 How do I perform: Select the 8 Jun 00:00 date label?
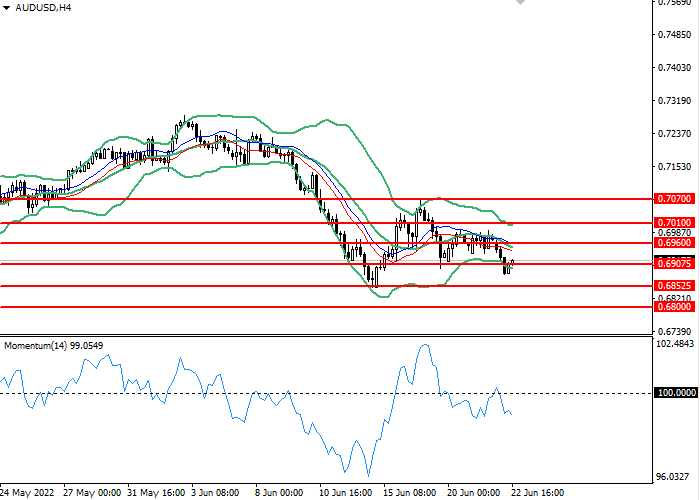(x=281, y=493)
